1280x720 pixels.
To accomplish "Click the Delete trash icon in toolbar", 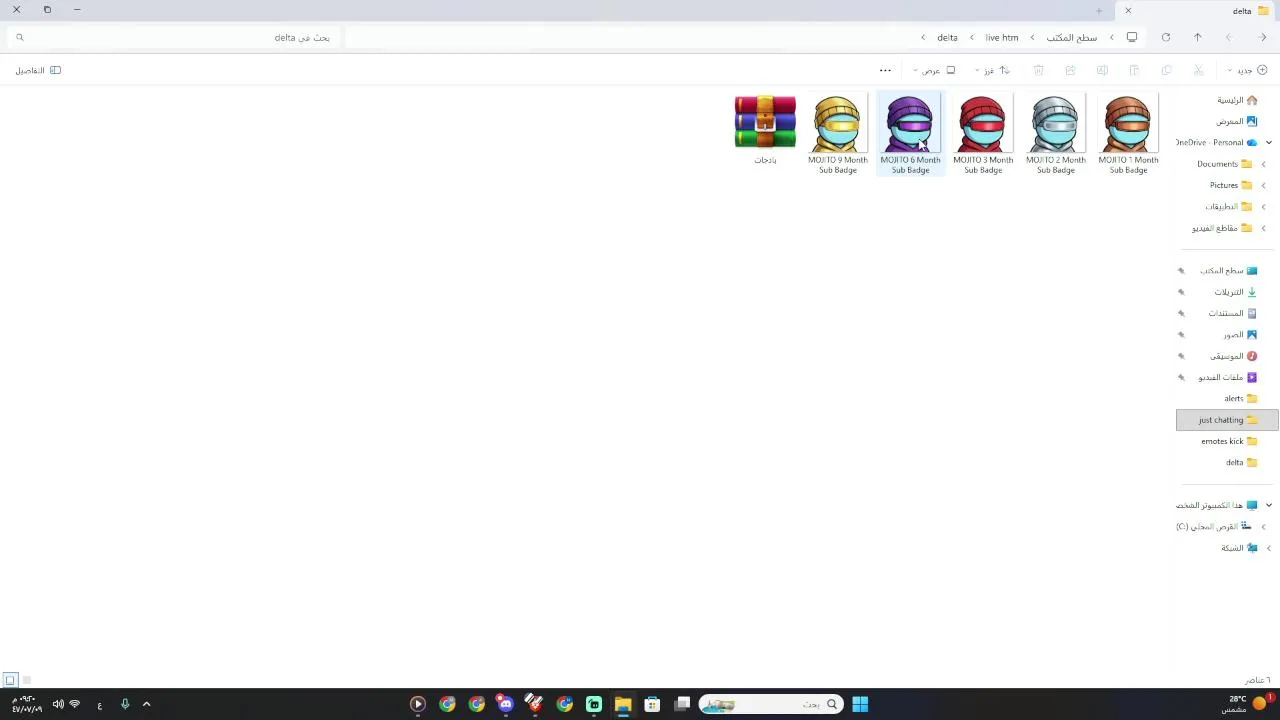I will 1038,70.
